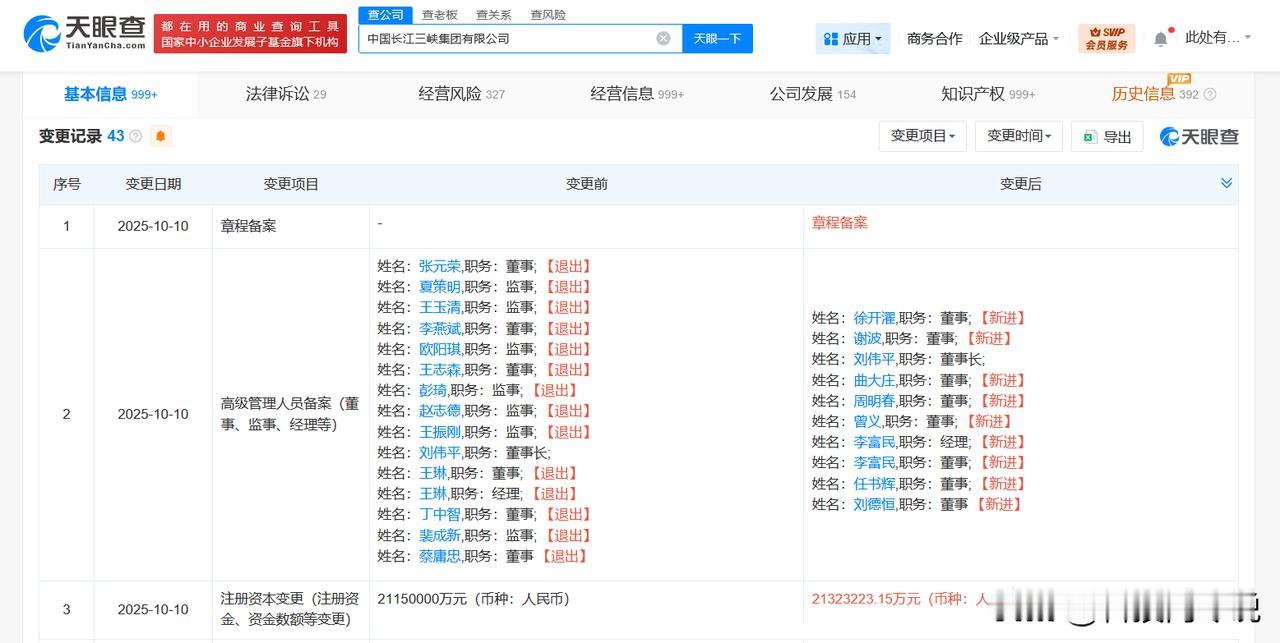Open 刘伟平 link in 变更后 column
The image size is (1280, 643).
(x=874, y=359)
